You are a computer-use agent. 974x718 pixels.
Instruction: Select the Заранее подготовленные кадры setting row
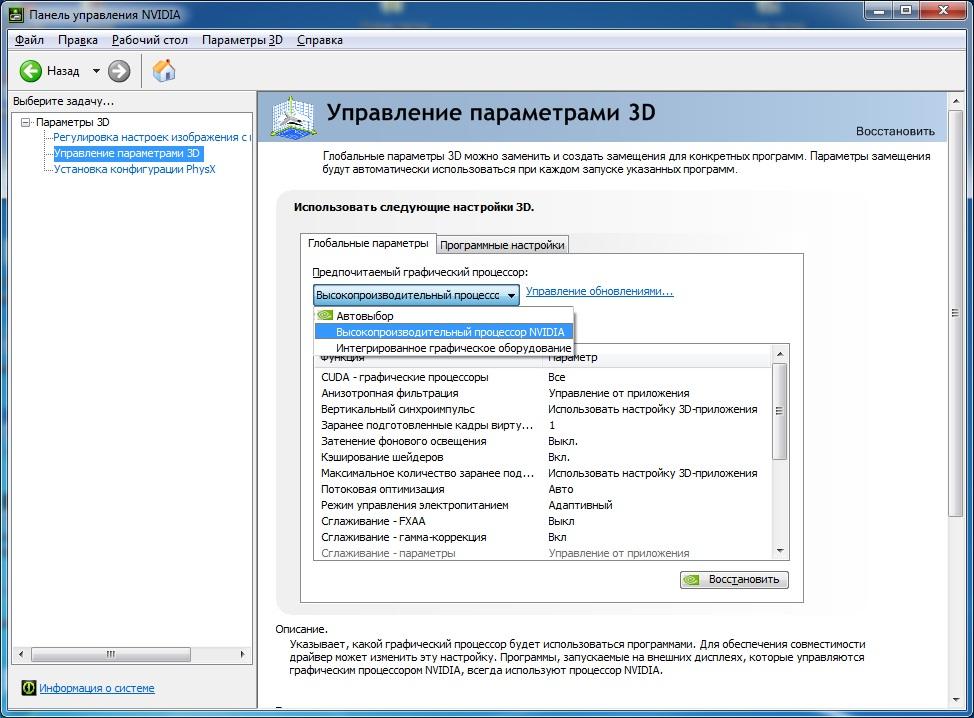pos(543,425)
